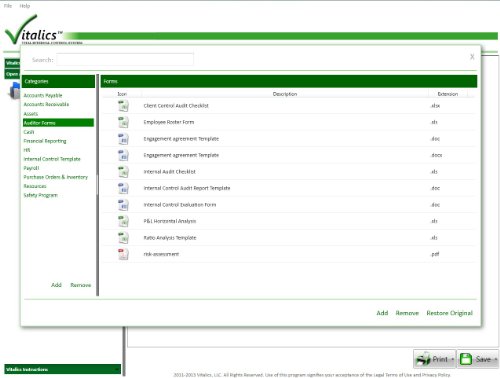The image size is (500, 378).
Task: Click the Word icon for the .doc Engagement agreement Template
Action: click(x=123, y=139)
